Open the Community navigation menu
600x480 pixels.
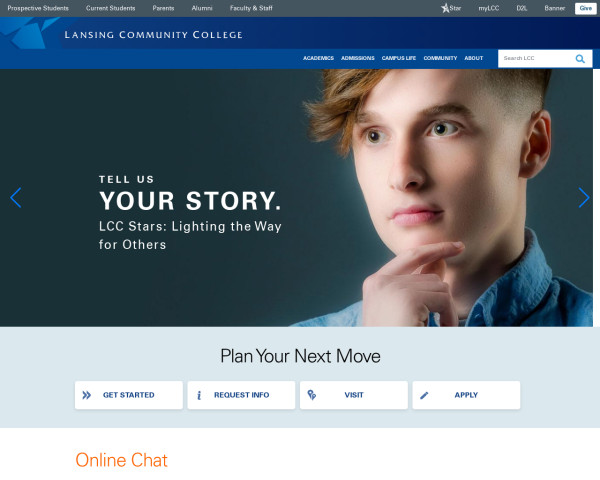[x=440, y=58]
